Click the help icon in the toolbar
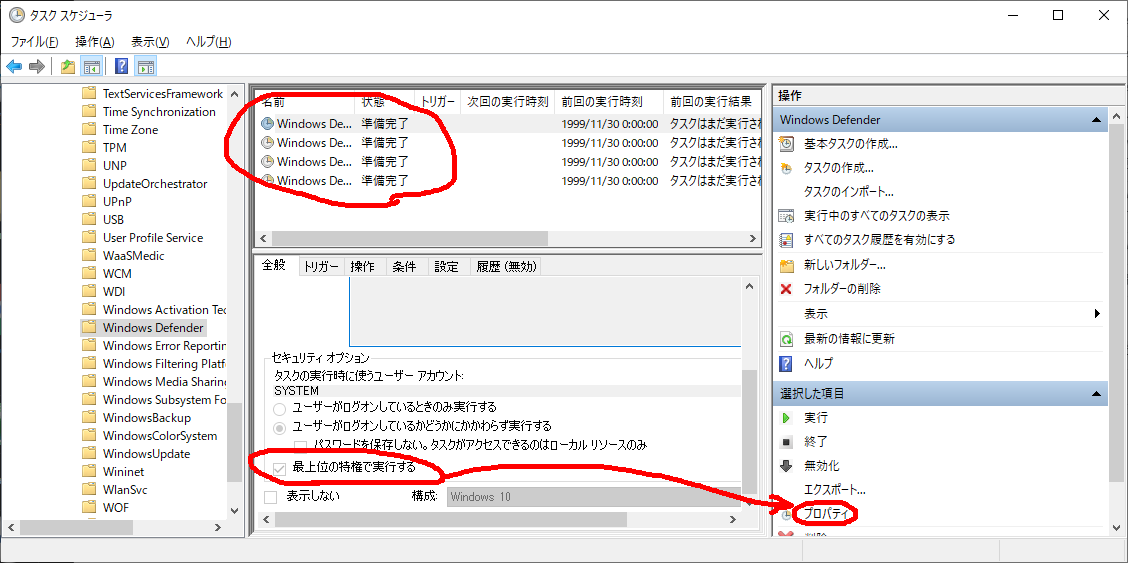 pyautogui.click(x=121, y=67)
